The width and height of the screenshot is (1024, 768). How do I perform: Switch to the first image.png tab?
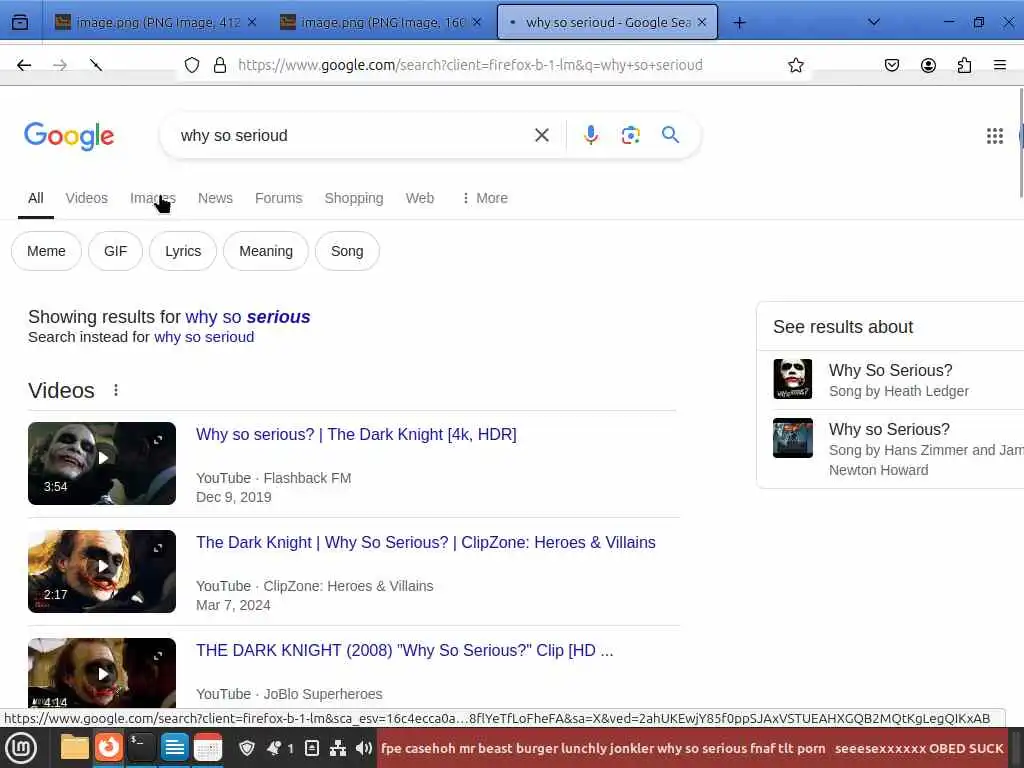coord(148,22)
